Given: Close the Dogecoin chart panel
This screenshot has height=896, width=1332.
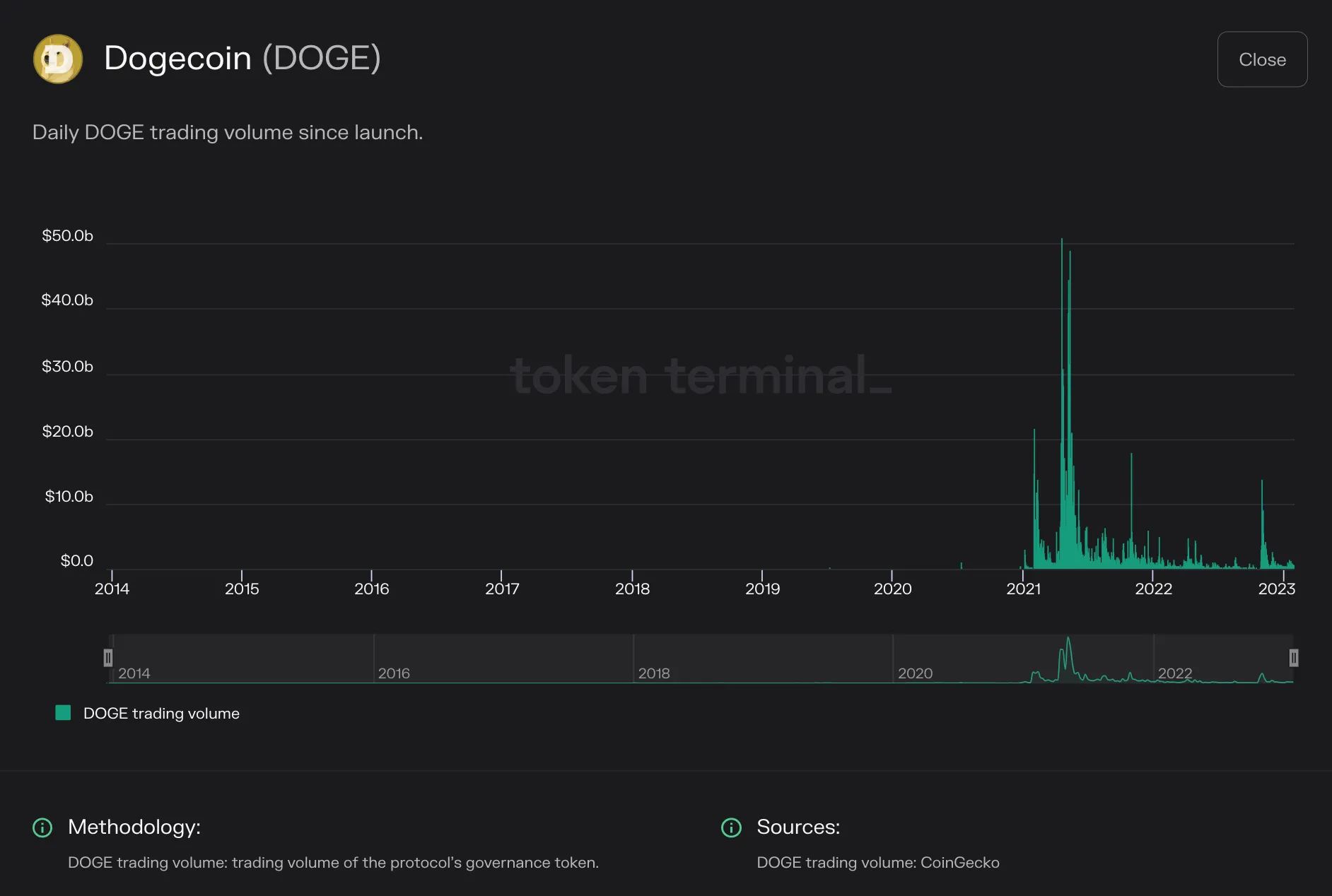Looking at the screenshot, I should pyautogui.click(x=1262, y=59).
